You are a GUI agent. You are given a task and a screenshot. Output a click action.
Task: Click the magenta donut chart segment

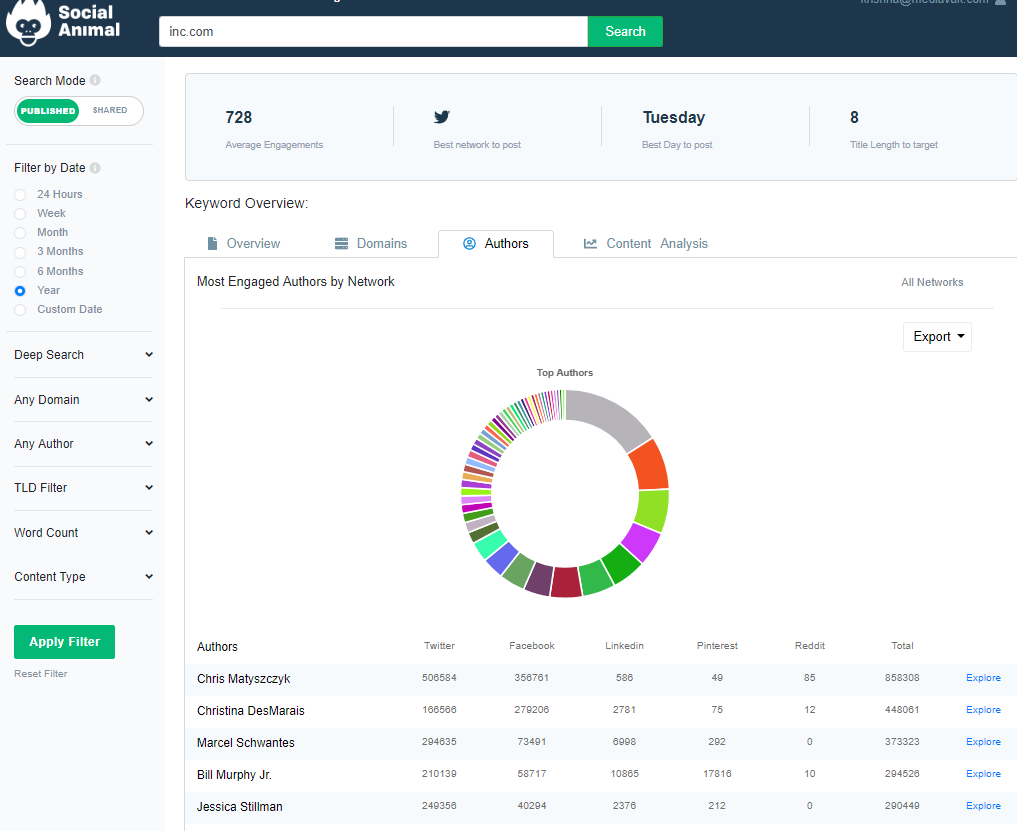[641, 542]
